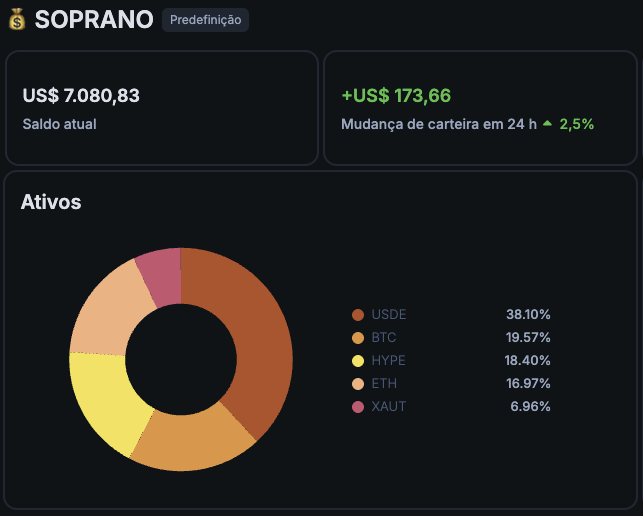Click the Ativos section heading
Screen dimensions: 643x516
51,202
